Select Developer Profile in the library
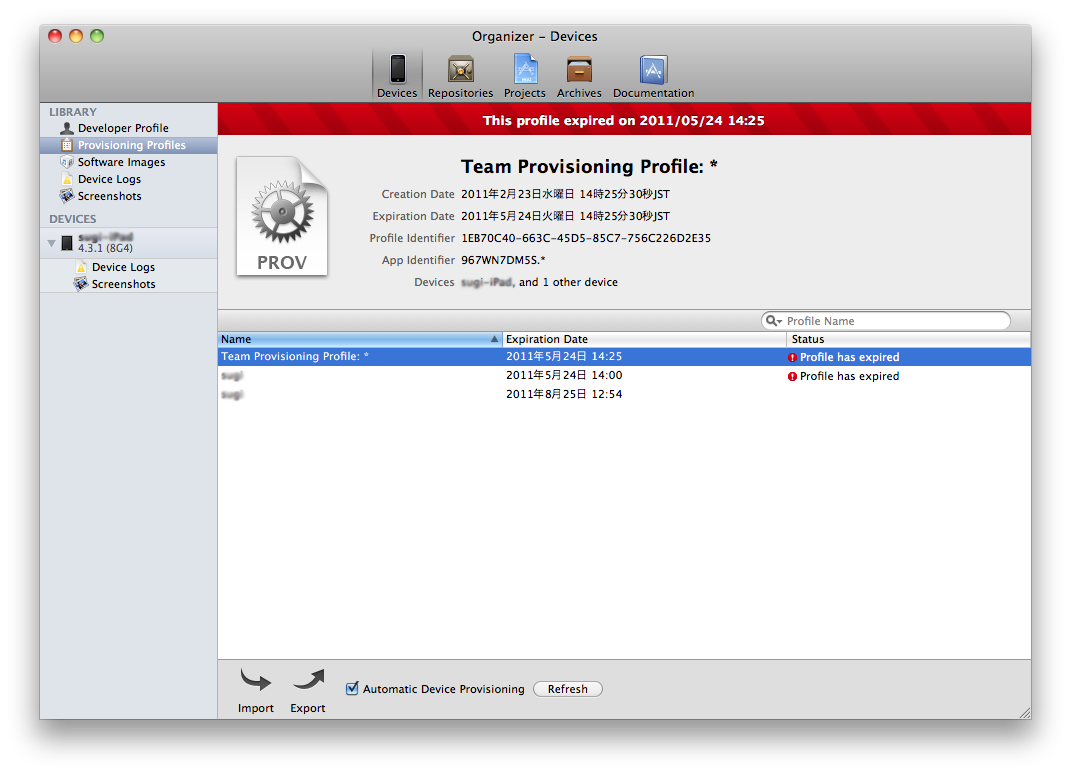This screenshot has height=774, width=1071. pos(123,128)
